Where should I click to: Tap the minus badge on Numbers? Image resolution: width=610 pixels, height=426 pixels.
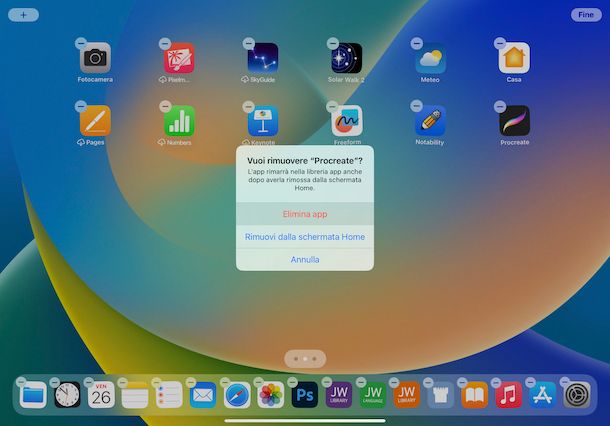point(165,106)
